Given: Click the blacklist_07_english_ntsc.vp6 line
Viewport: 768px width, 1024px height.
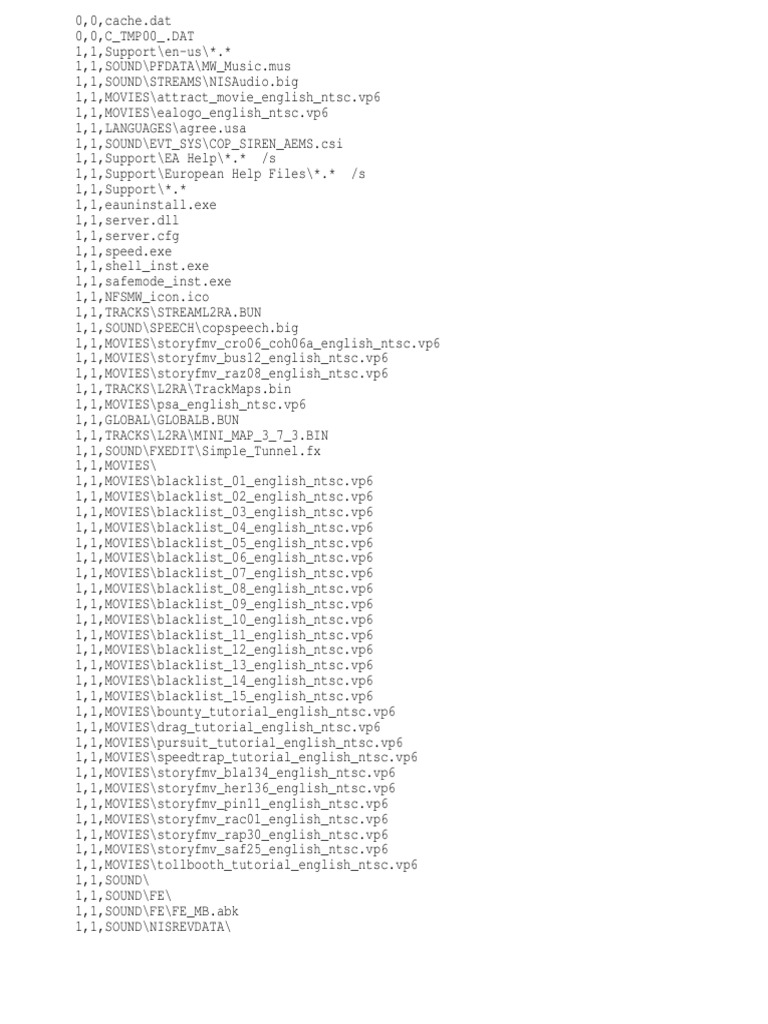Looking at the screenshot, I should [224, 573].
